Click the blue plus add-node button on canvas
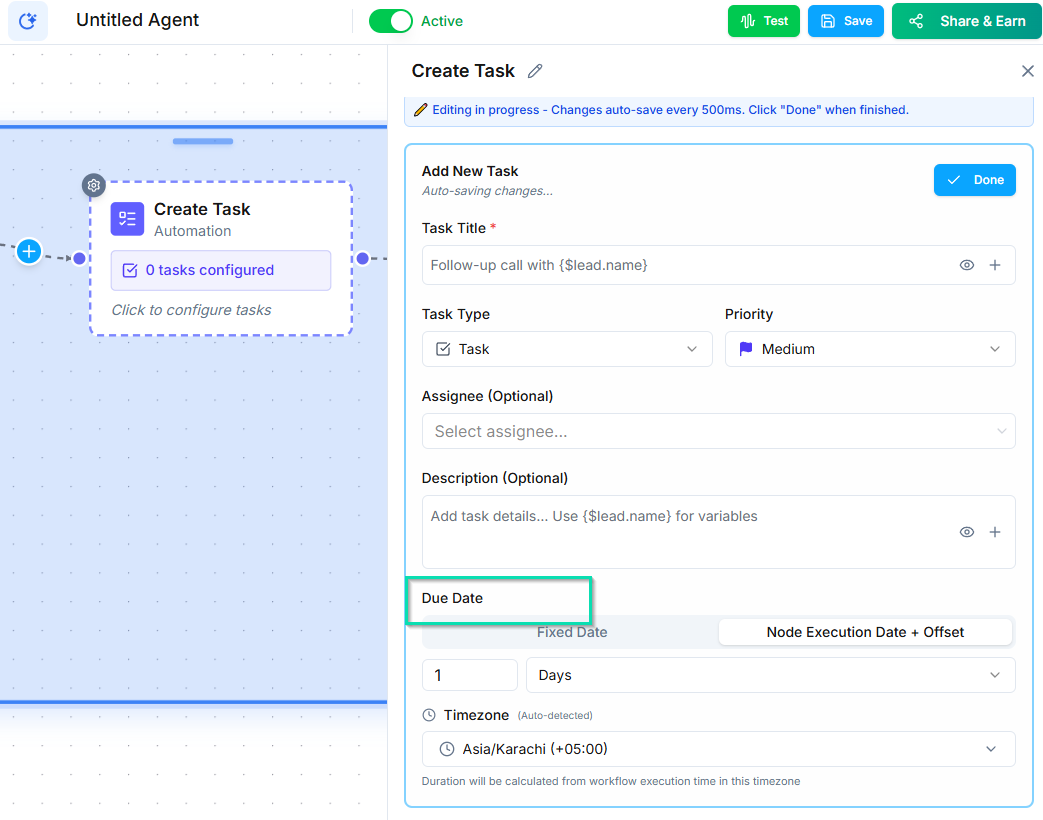The height and width of the screenshot is (820, 1043). point(29,252)
